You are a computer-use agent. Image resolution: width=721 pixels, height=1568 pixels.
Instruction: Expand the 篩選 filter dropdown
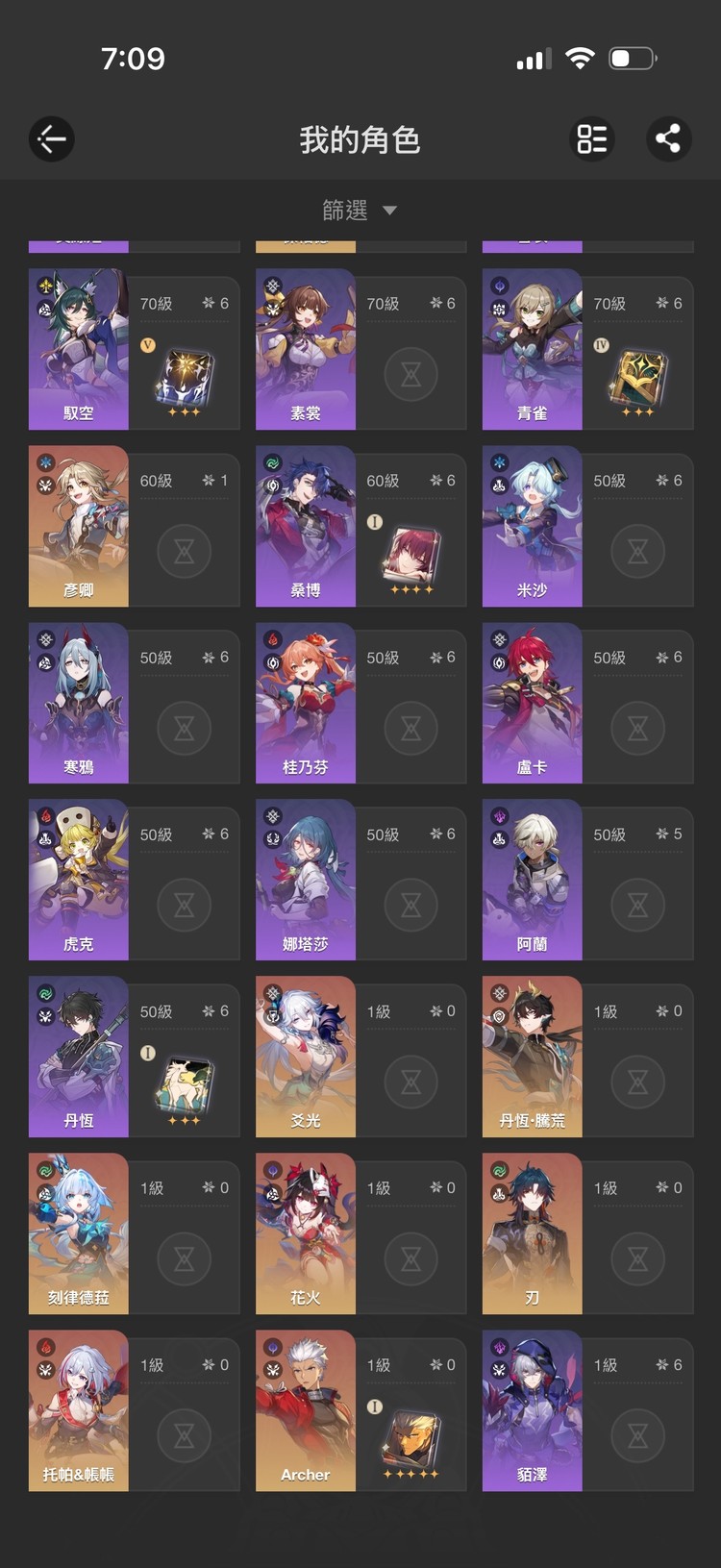coord(360,210)
